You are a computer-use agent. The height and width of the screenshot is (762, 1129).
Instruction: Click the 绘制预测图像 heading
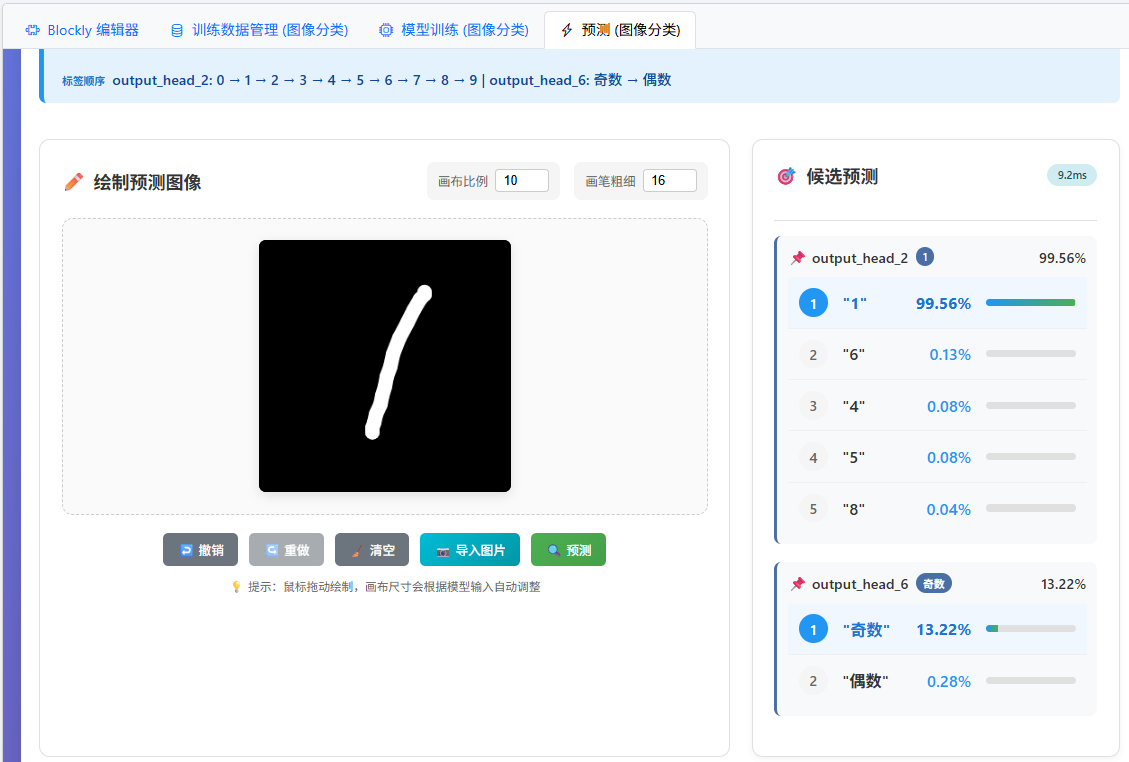tap(147, 182)
